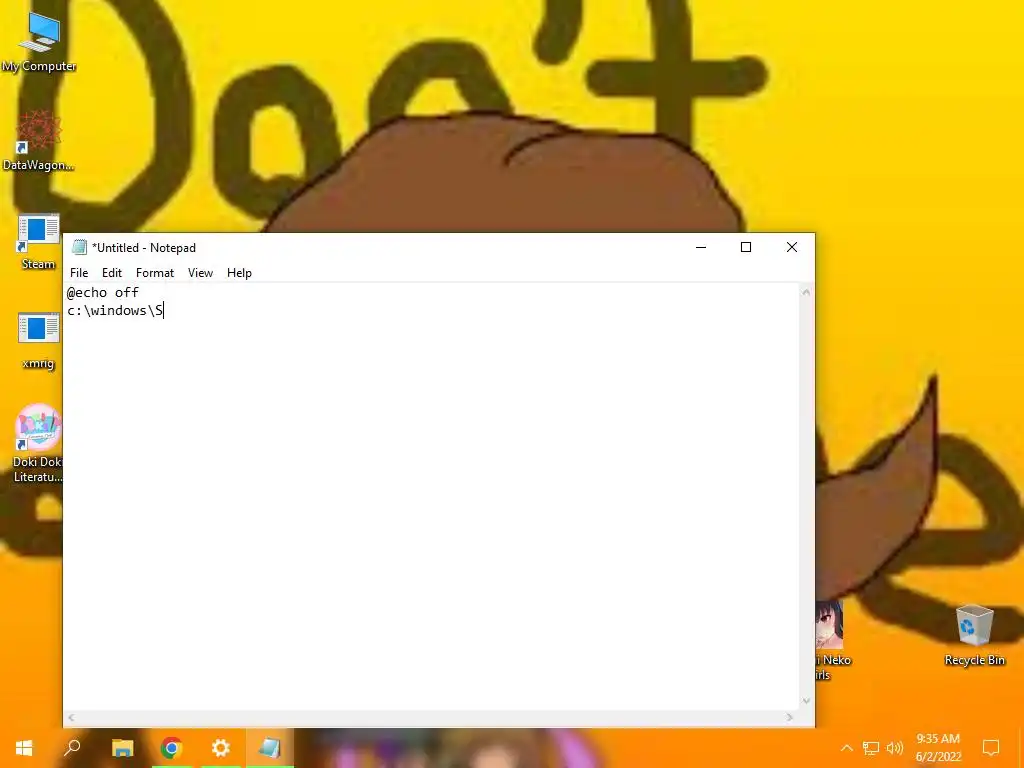Open the Help menu in Notepad

coord(239,273)
